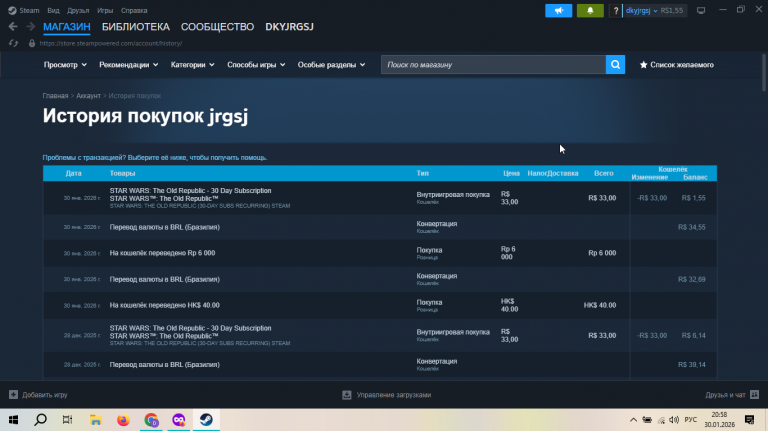This screenshot has width=768, height=431.
Task: Click the Тип column header
Action: point(423,173)
